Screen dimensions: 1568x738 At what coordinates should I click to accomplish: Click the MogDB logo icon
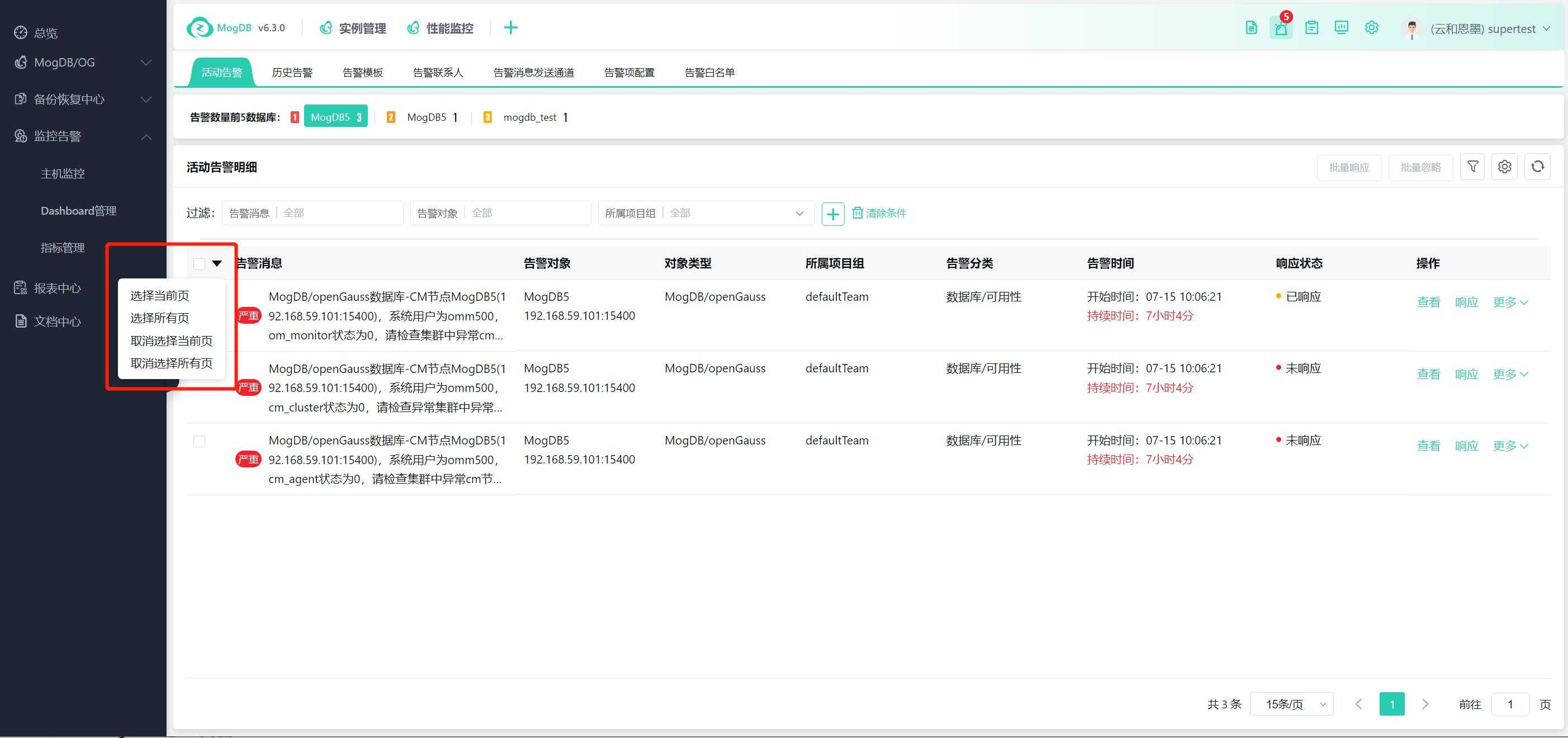(x=200, y=28)
